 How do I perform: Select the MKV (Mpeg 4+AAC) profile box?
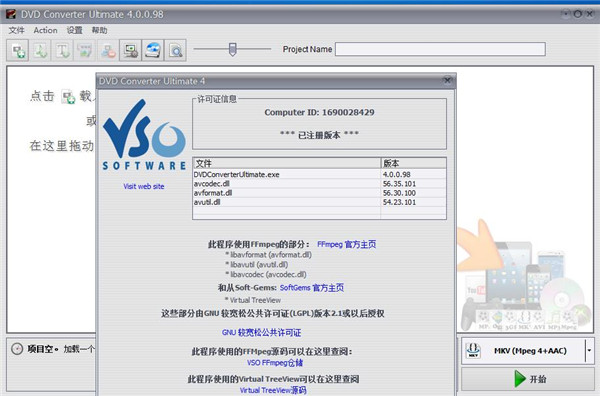pyautogui.click(x=528, y=350)
